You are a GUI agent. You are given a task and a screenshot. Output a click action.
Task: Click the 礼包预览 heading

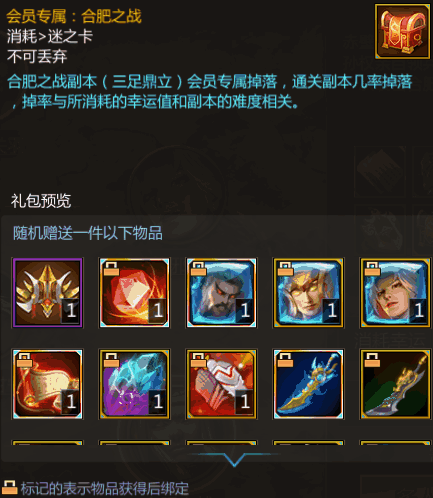tap(41, 201)
